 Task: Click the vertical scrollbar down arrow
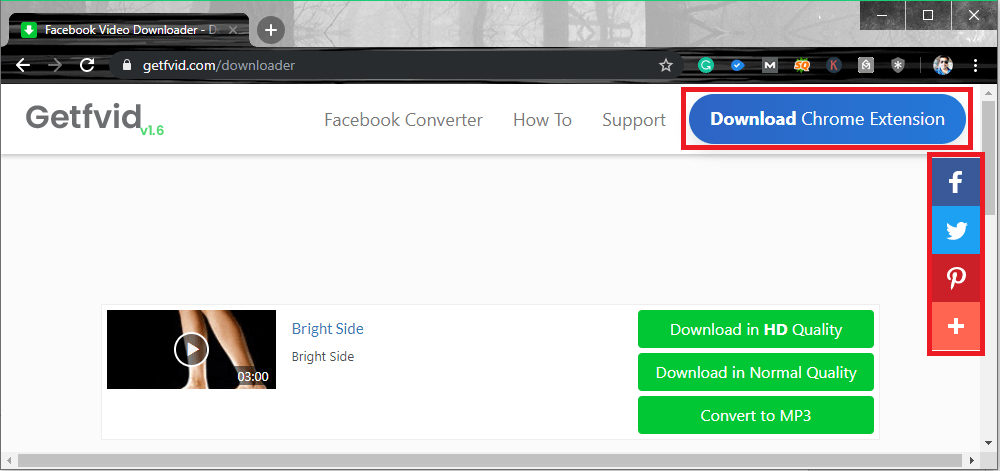[x=989, y=442]
